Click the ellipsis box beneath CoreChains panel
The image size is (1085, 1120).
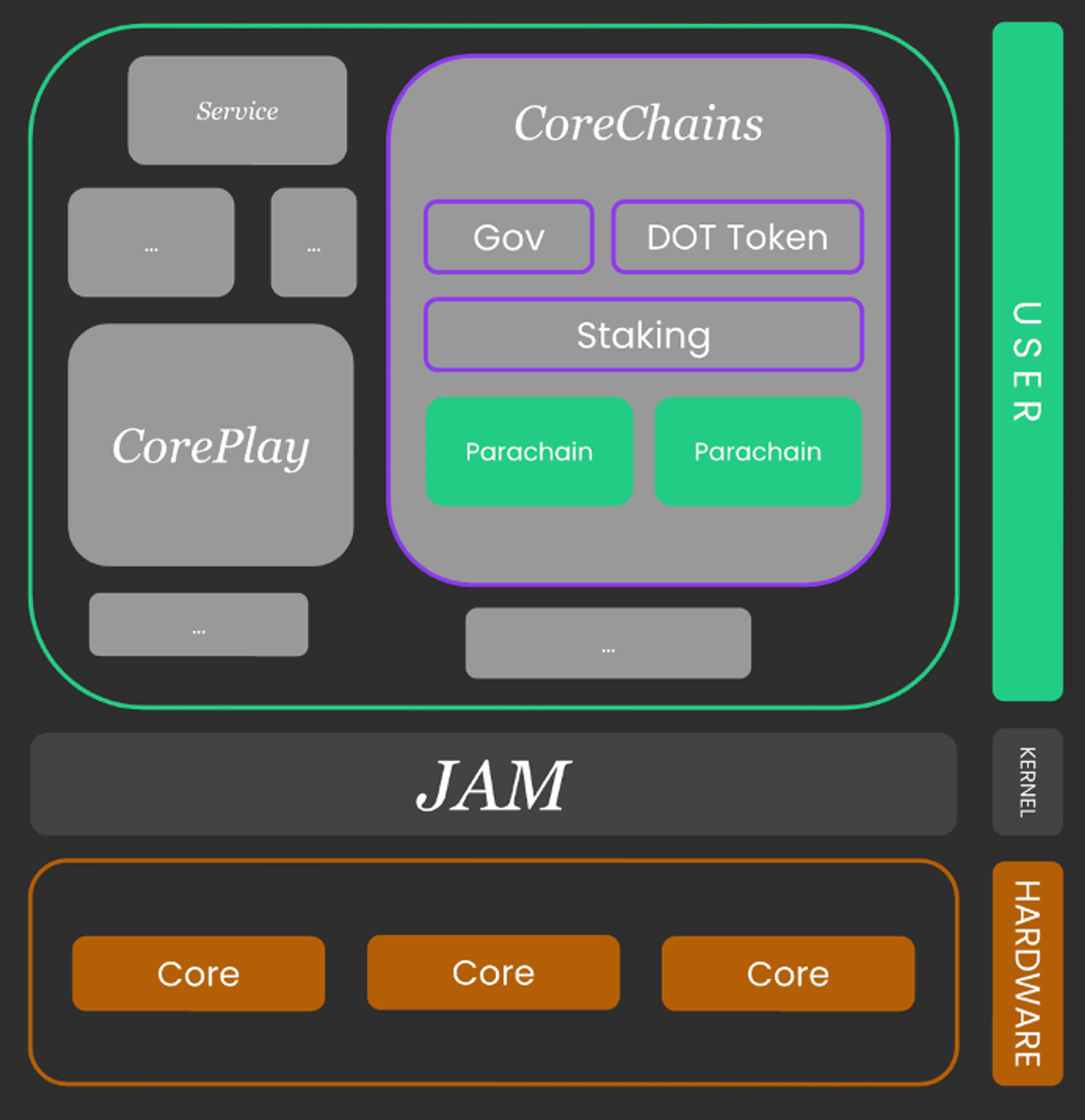point(608,643)
